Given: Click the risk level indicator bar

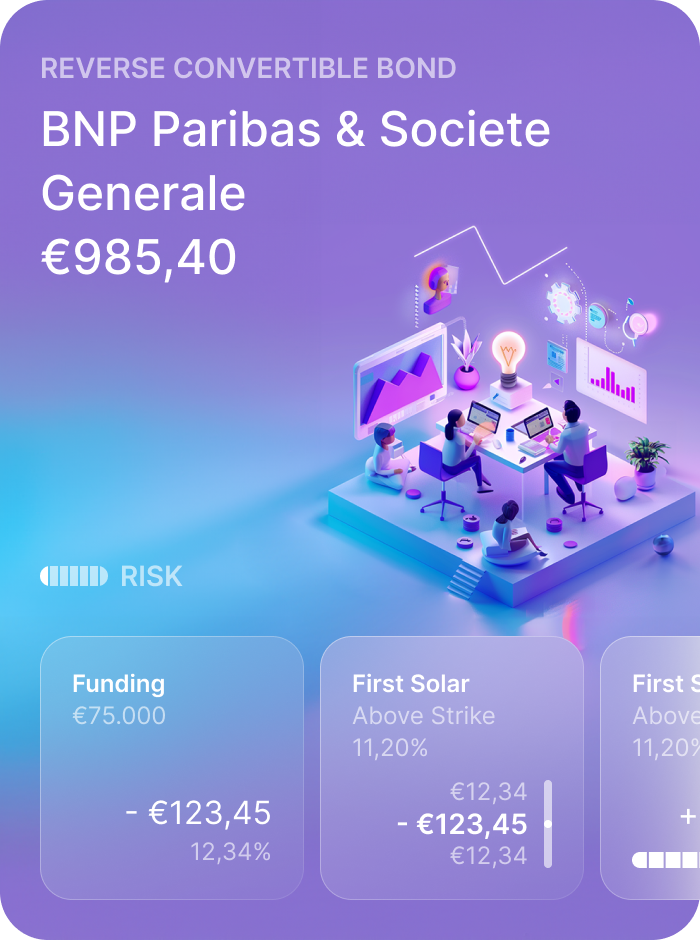Looking at the screenshot, I should point(74,576).
